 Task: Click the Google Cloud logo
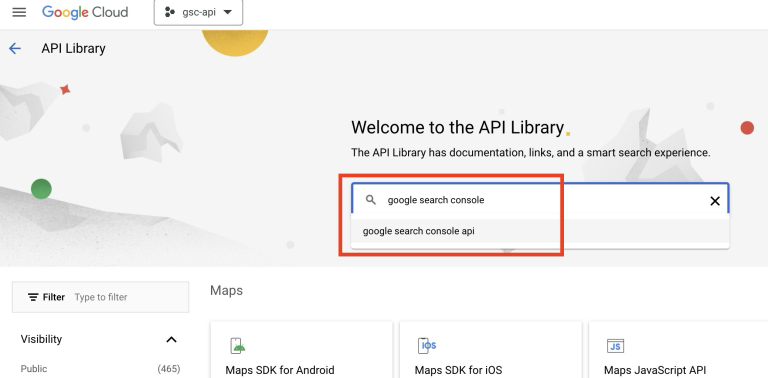85,12
